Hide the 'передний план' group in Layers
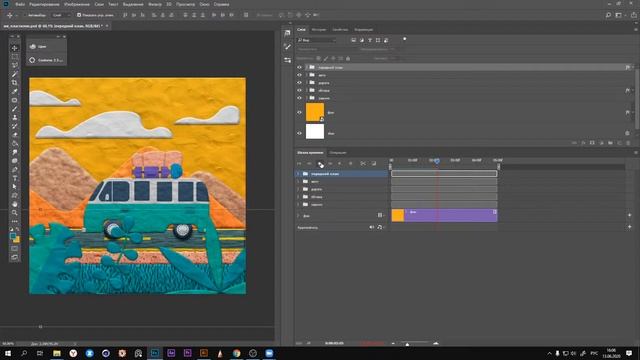The height and width of the screenshot is (360, 640). click(299, 67)
